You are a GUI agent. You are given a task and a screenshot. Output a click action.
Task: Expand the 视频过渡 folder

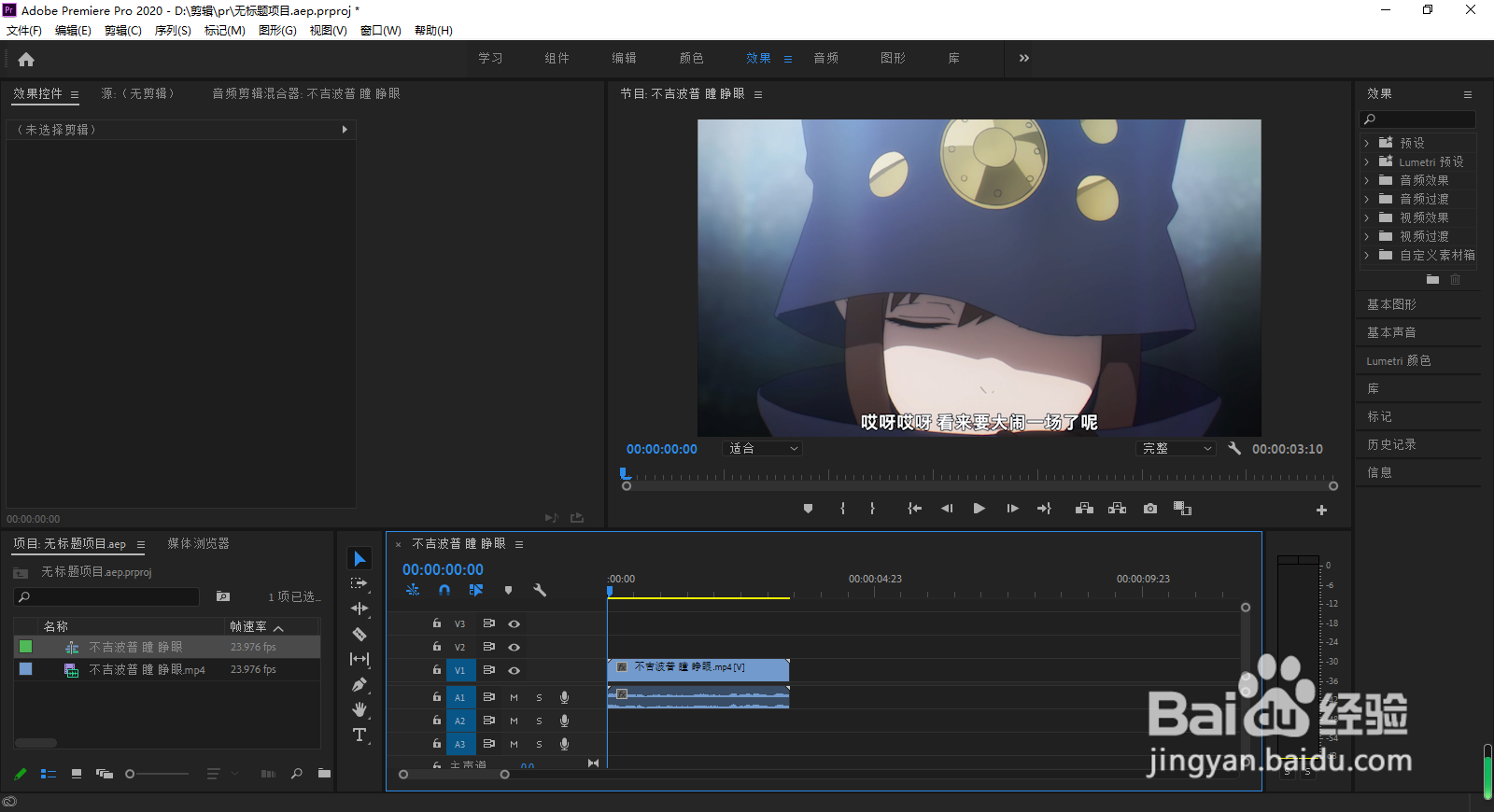pyautogui.click(x=1366, y=236)
